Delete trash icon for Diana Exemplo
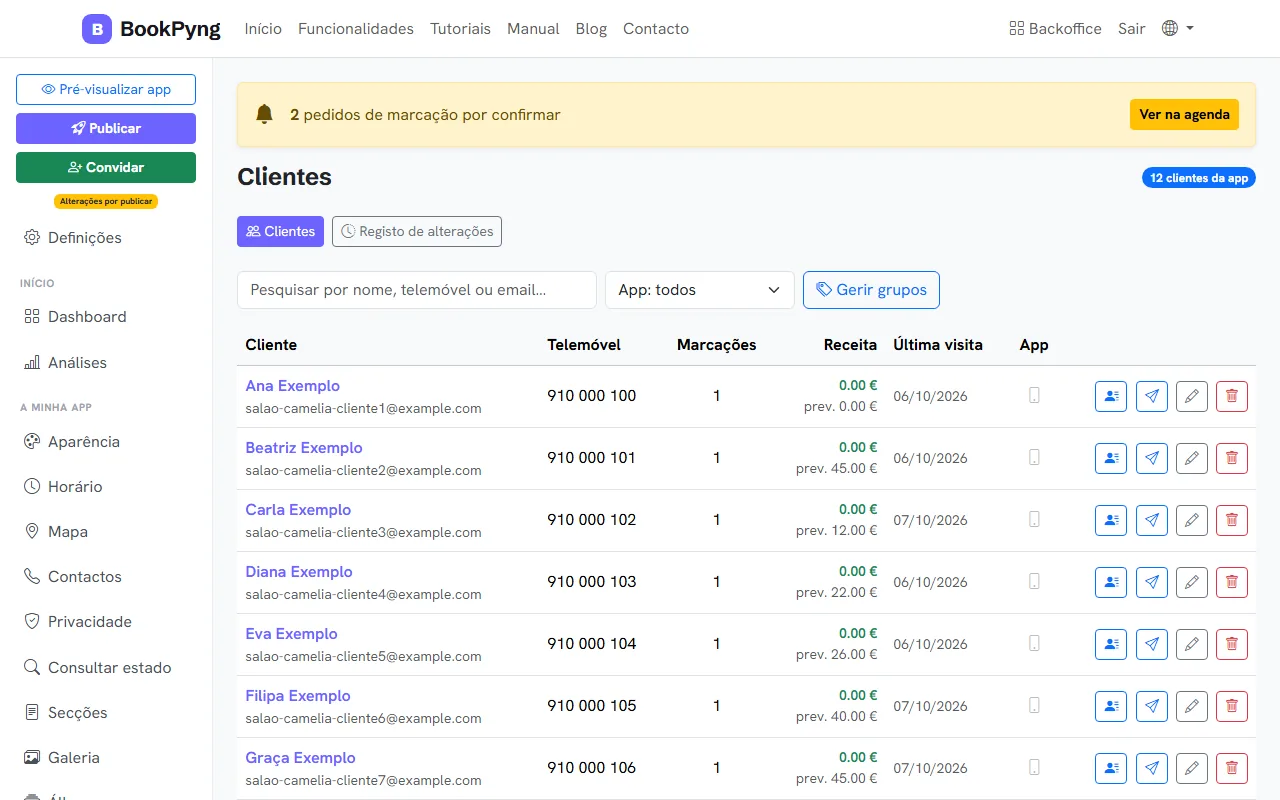The height and width of the screenshot is (800, 1280). pyautogui.click(x=1232, y=582)
